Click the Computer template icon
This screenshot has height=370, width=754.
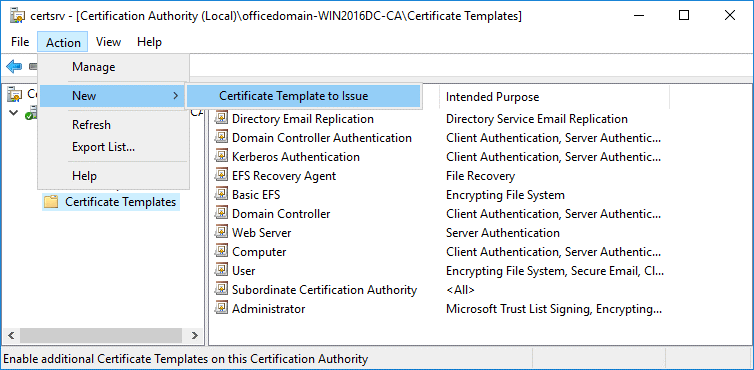point(221,252)
